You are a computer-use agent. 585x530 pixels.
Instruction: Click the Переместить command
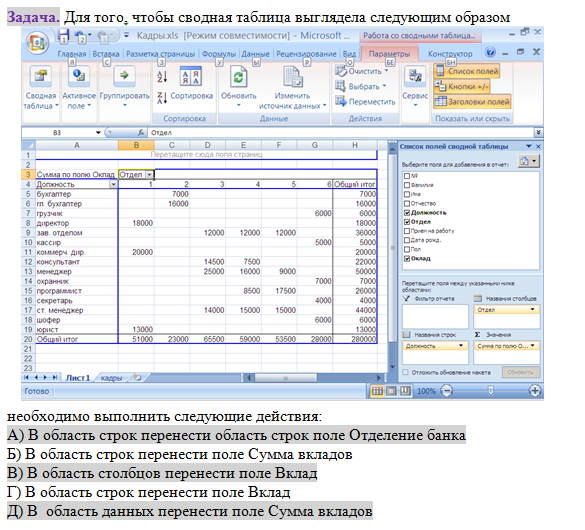coord(365,101)
